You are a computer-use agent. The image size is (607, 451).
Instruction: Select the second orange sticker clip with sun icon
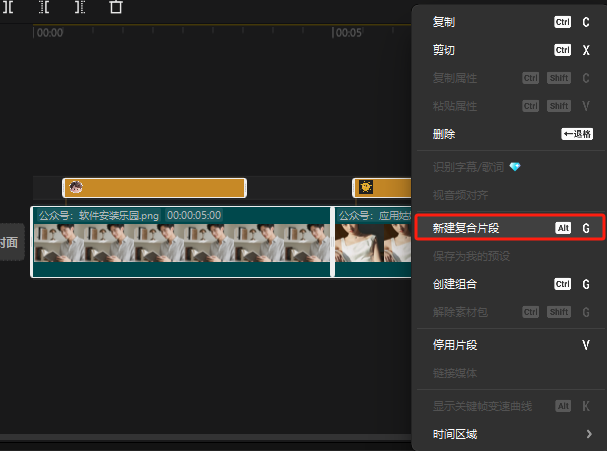pyautogui.click(x=382, y=187)
